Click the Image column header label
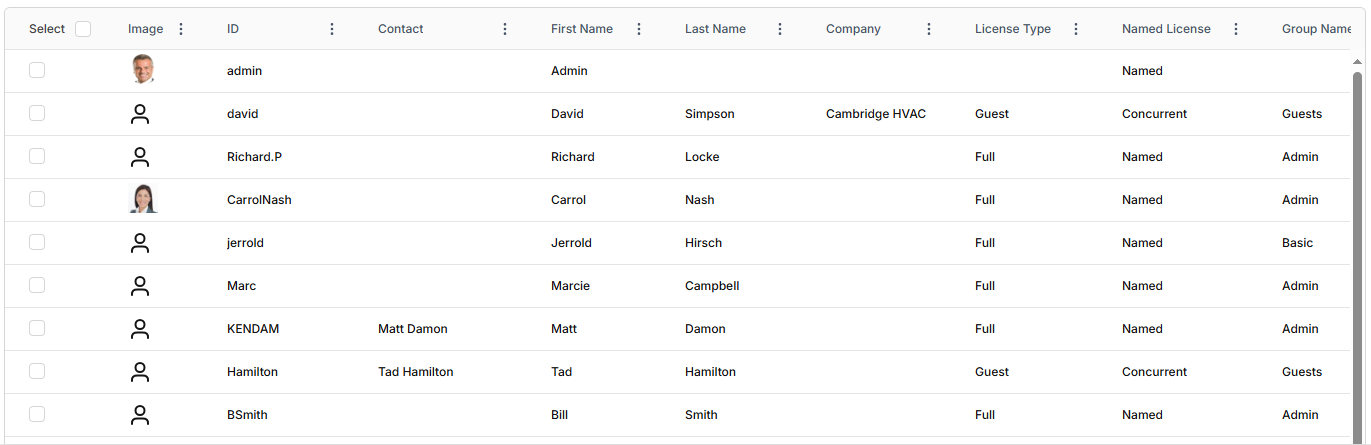This screenshot has height=445, width=1371. [146, 29]
